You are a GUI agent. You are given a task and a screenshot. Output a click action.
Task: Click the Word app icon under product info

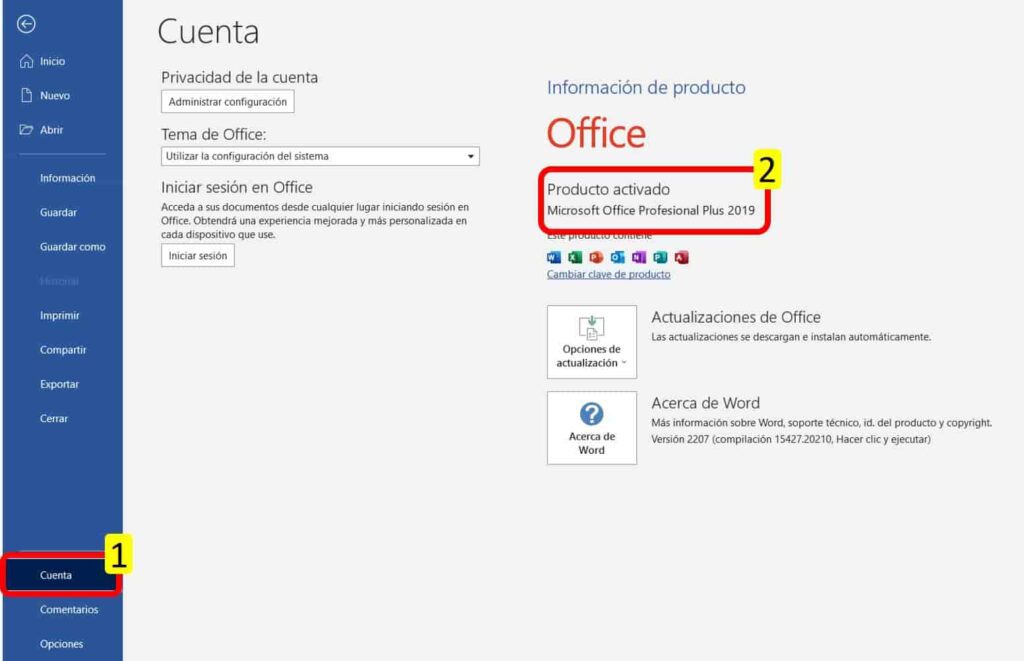554,257
